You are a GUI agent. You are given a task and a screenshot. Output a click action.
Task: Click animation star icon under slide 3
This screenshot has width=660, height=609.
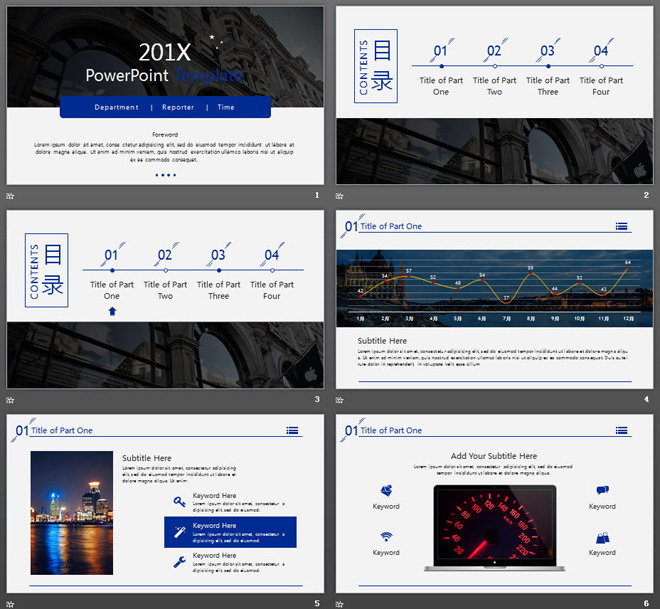coord(10,400)
